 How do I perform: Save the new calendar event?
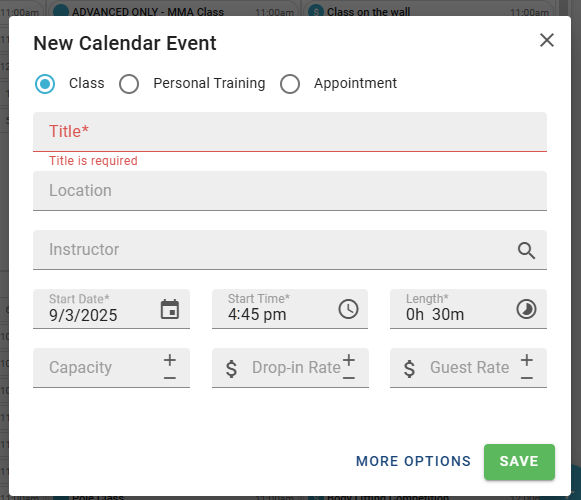tap(519, 462)
